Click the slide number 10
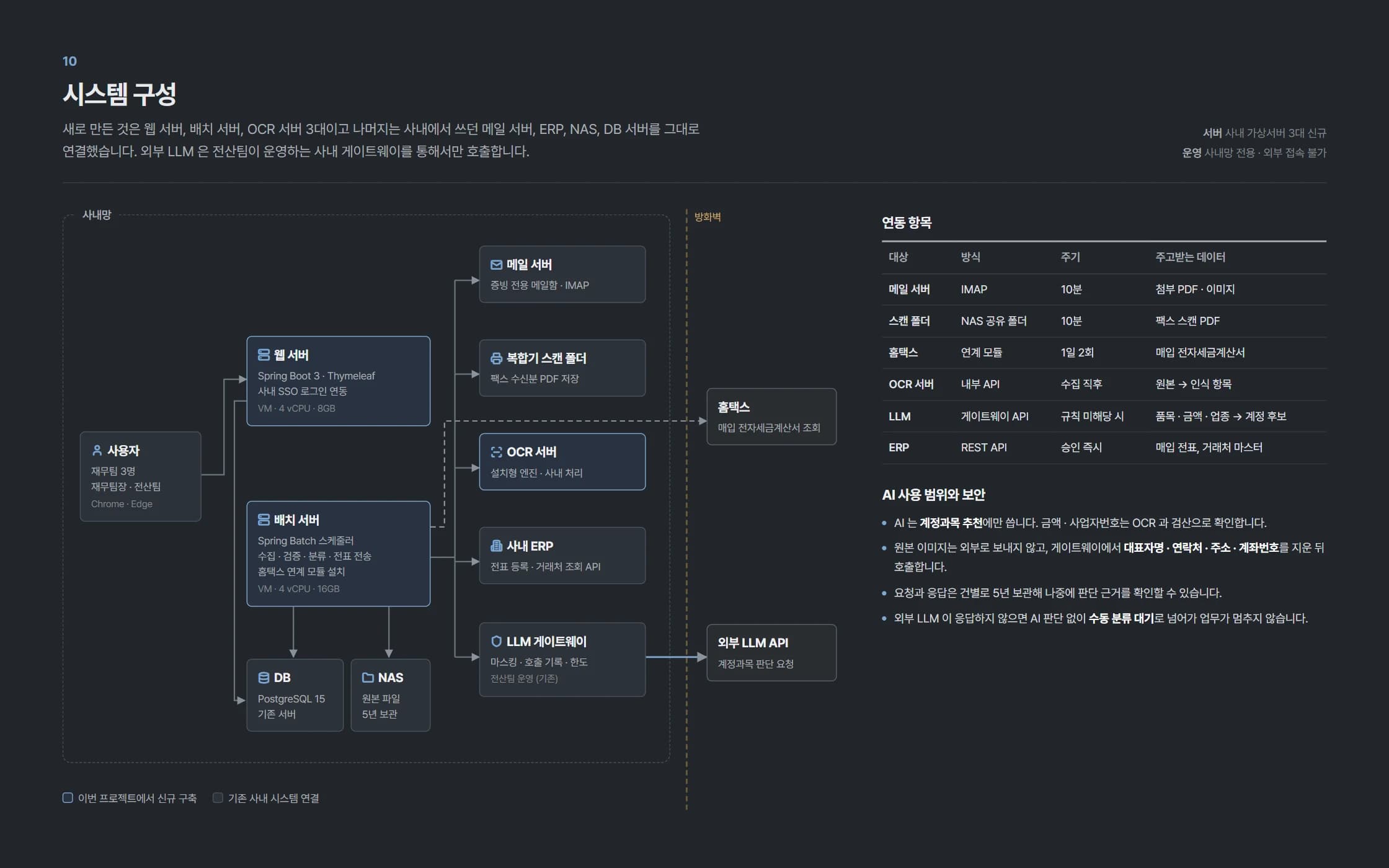The width and height of the screenshot is (1389, 868). click(x=69, y=61)
